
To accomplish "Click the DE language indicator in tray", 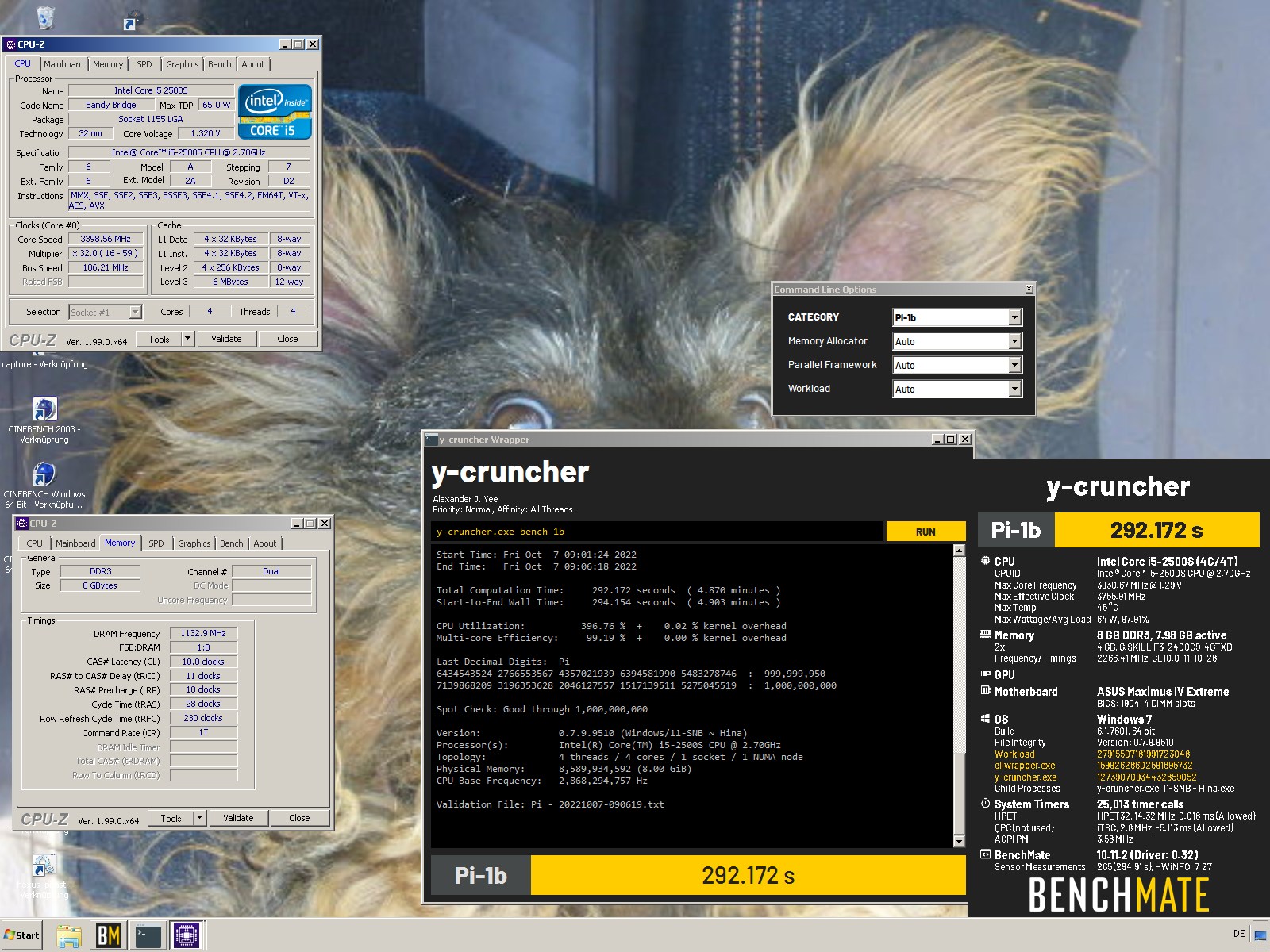I will [1239, 934].
